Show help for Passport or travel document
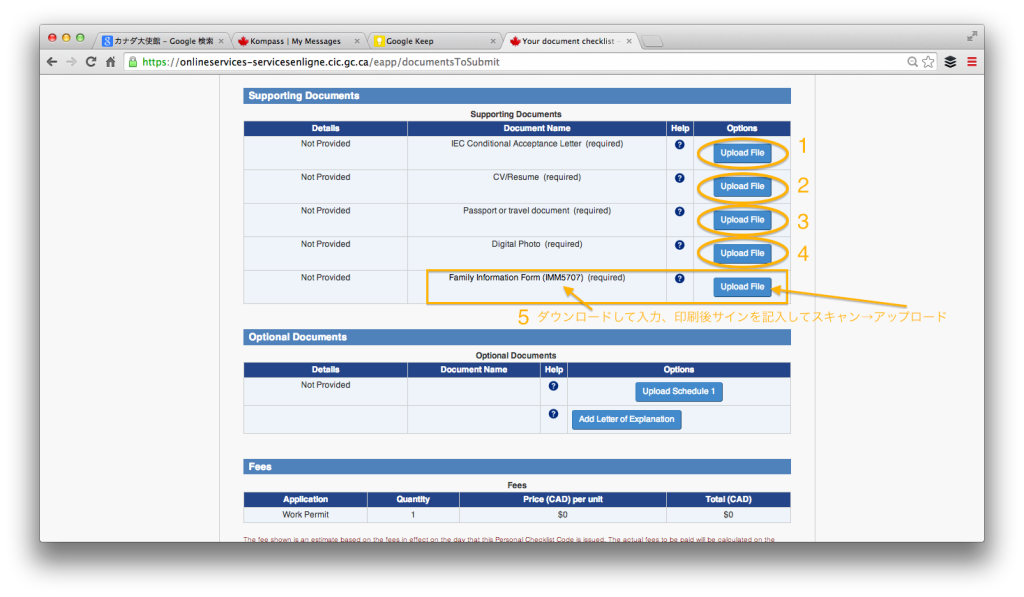This screenshot has width=1024, height=597. pyautogui.click(x=680, y=212)
